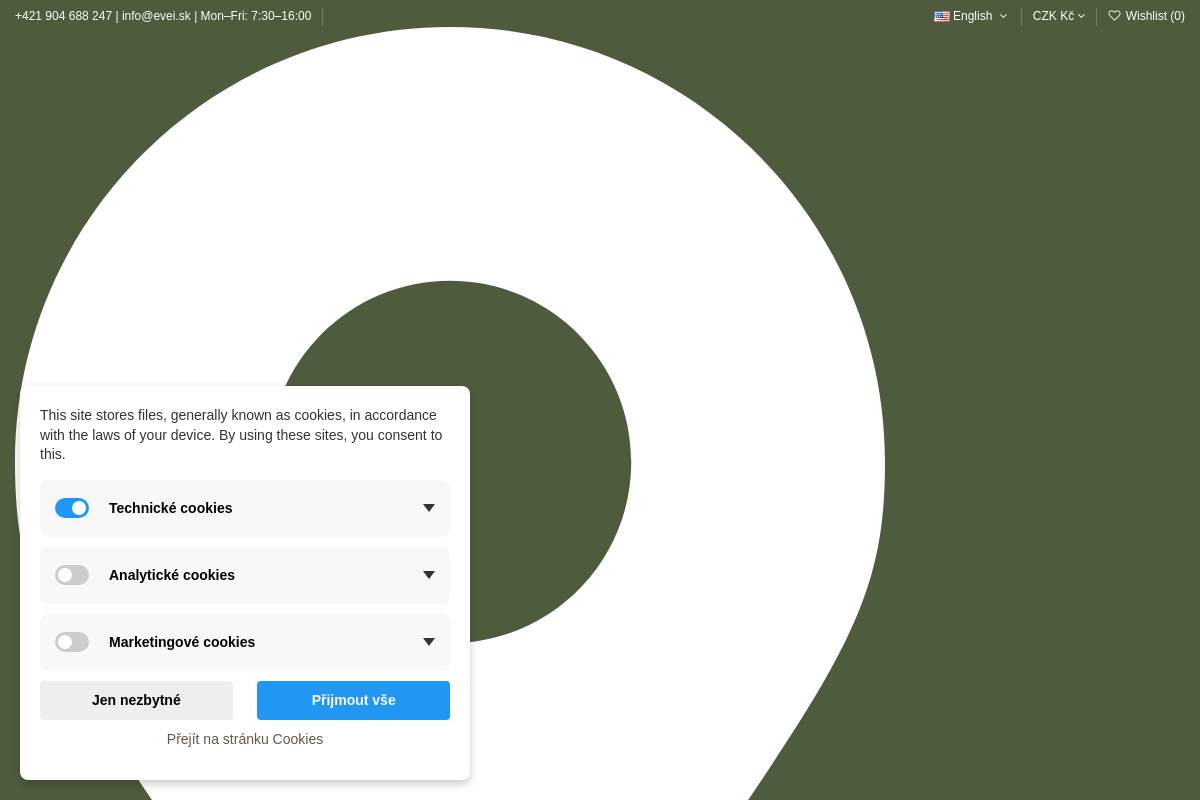Expand the Technické cookies details arrow
The image size is (1200, 800).
pos(429,508)
